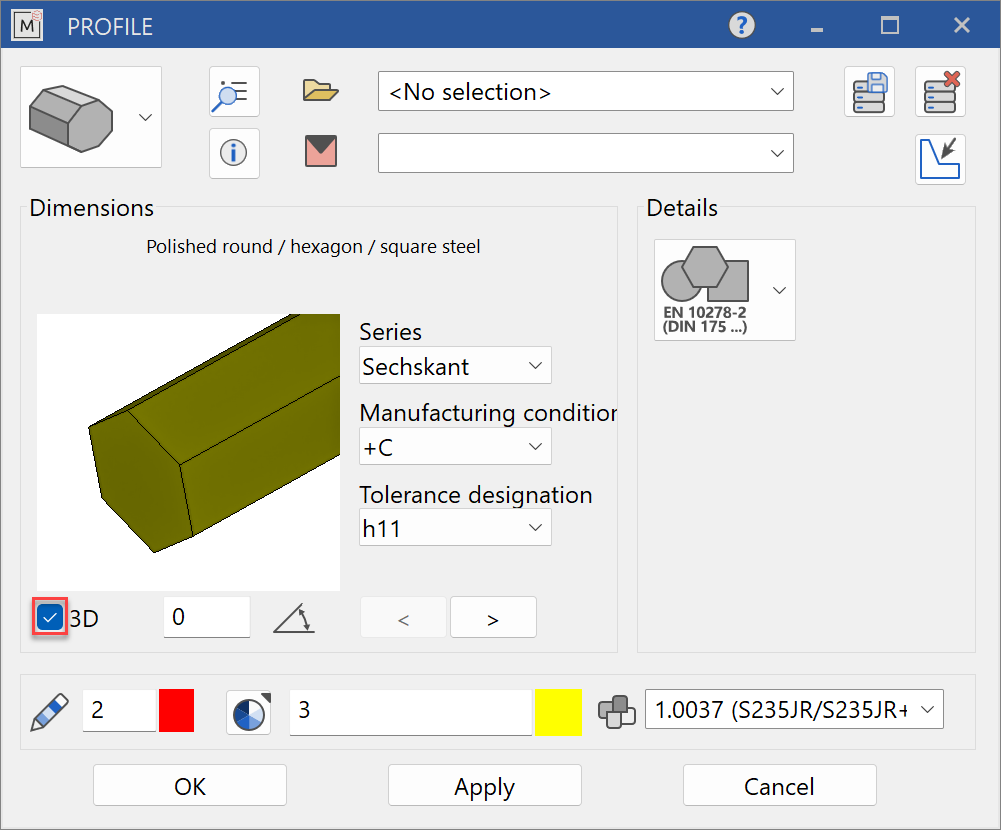Viewport: 1001px width, 830px height.
Task: Click the pencil pen icon
Action: pyautogui.click(x=50, y=711)
